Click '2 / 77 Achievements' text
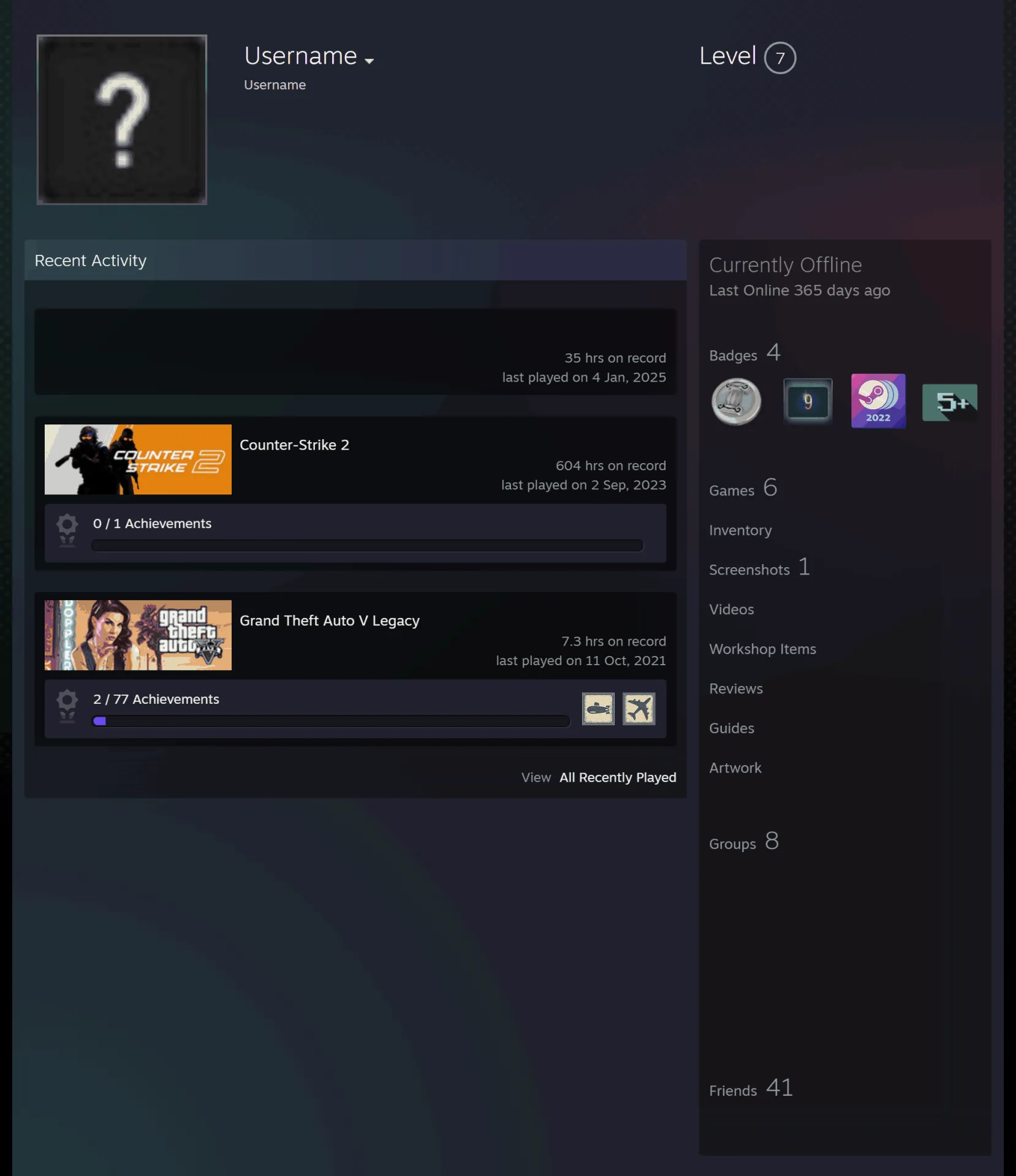This screenshot has height=1176, width=1016. tap(156, 699)
